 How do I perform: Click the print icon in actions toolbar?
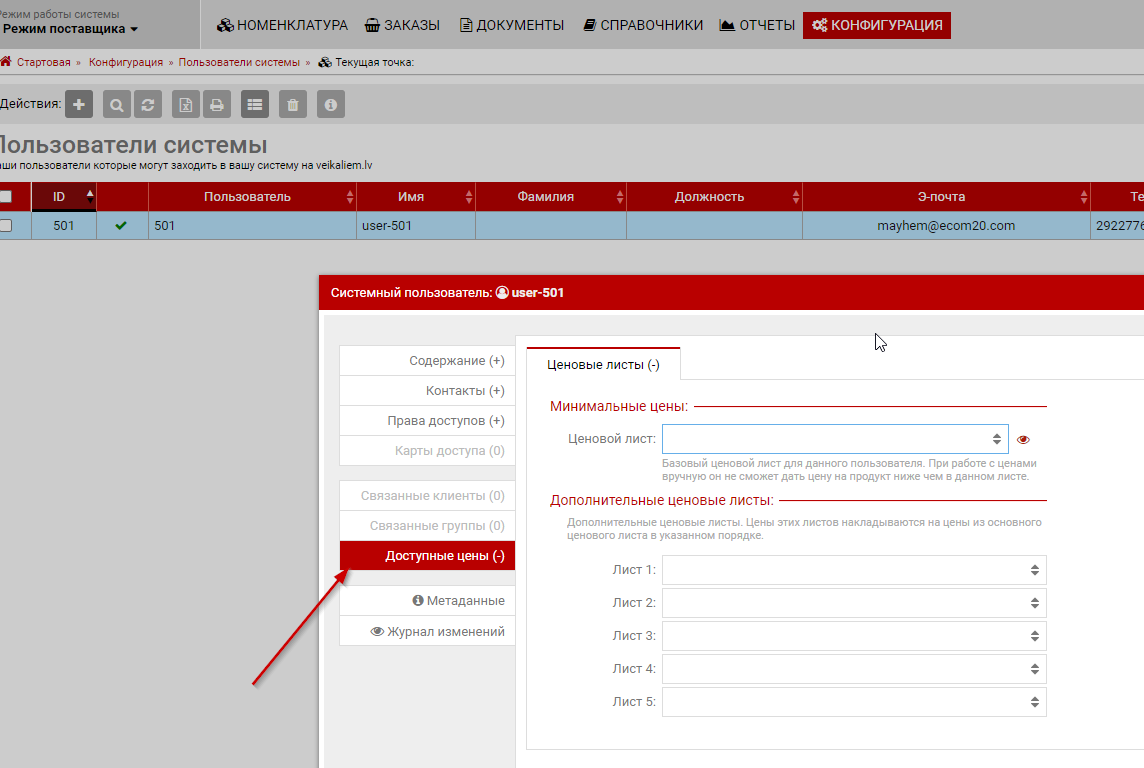pos(216,104)
